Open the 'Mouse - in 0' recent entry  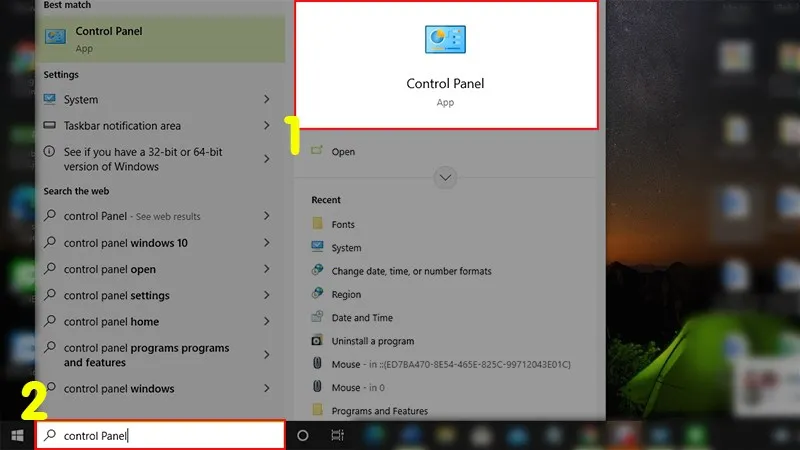pyautogui.click(x=358, y=388)
